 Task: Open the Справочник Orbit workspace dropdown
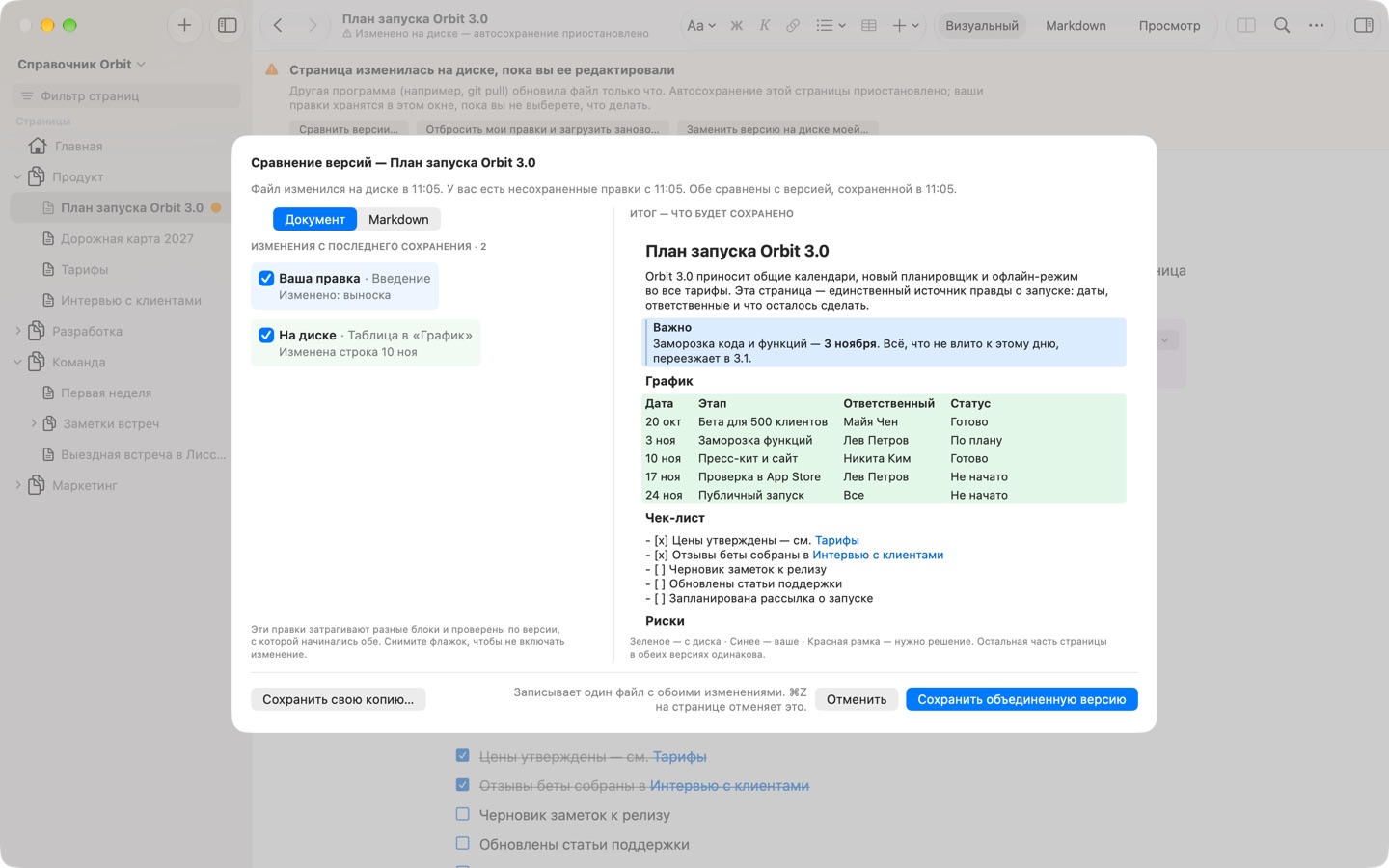click(81, 65)
